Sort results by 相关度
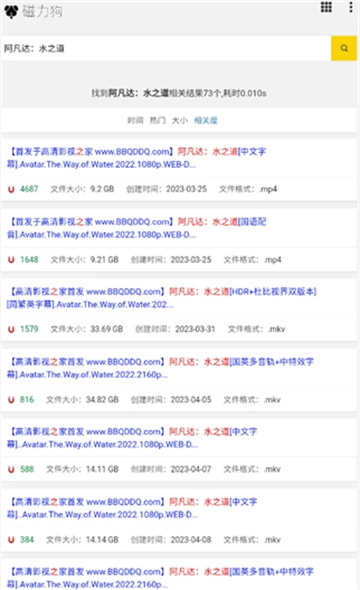The width and height of the screenshot is (360, 590). [206, 120]
